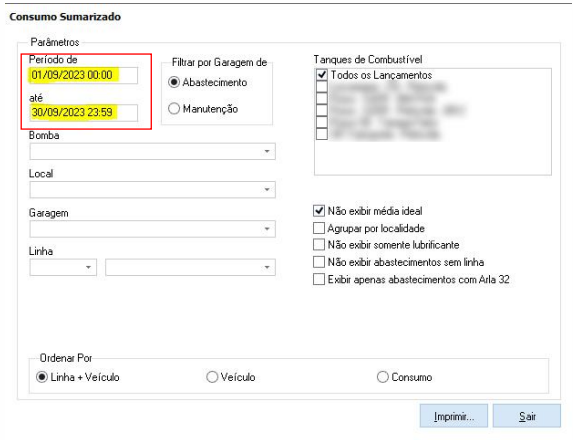This screenshot has height=440, width=573.
Task: Enable 'Exibir apenas abastecimentos com Arla 32'
Action: pos(319,279)
